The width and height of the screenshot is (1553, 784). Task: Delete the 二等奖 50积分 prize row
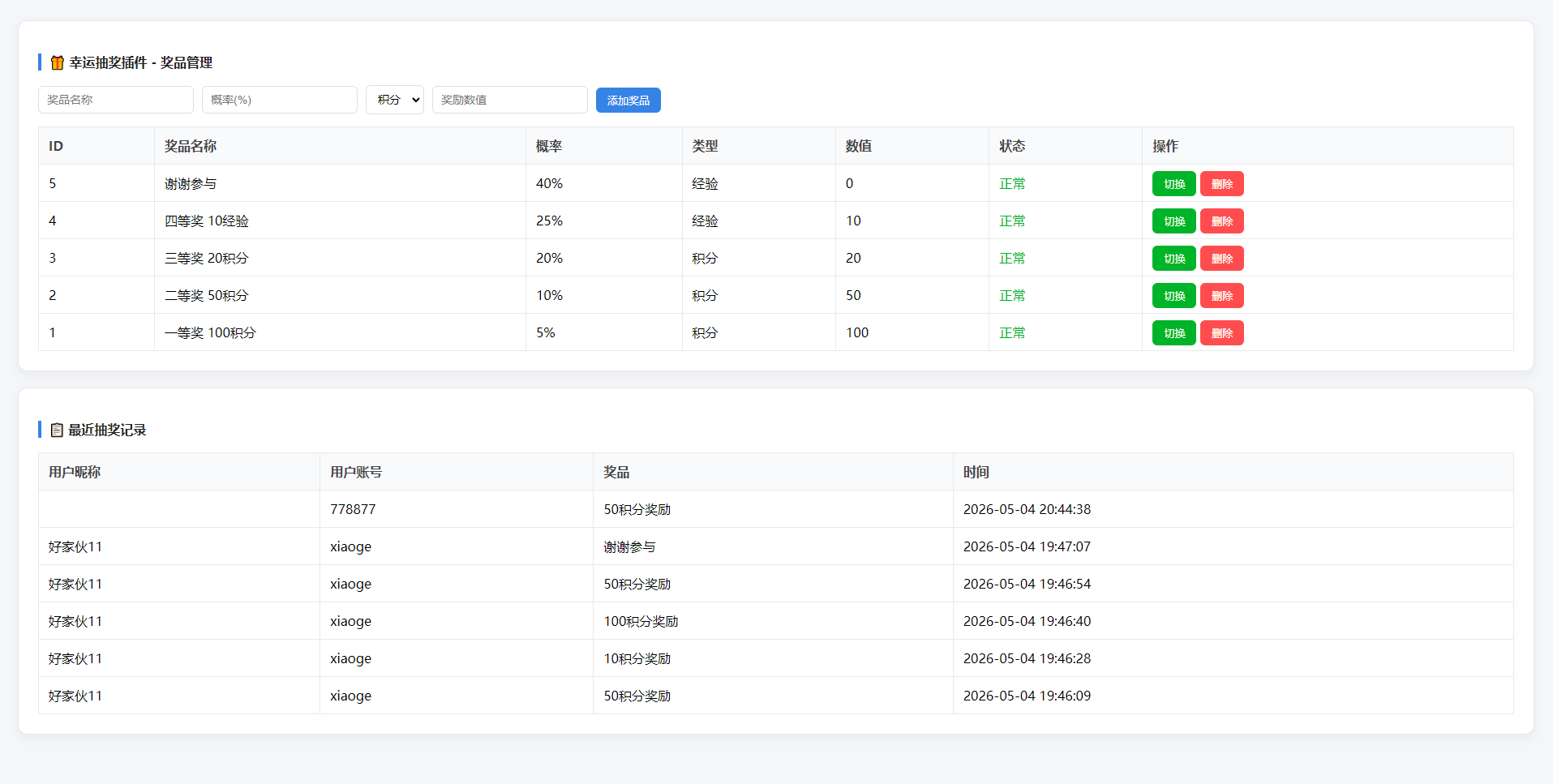pos(1222,296)
